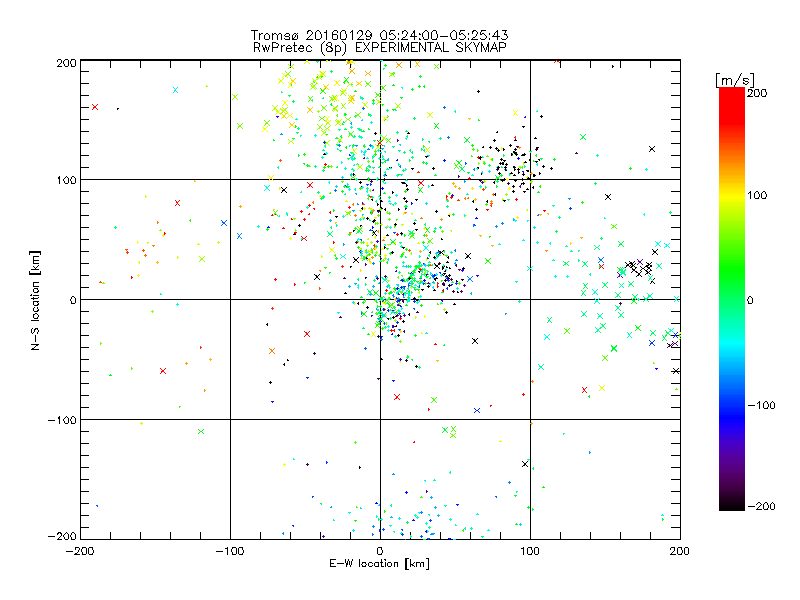This screenshot has width=800, height=600.
Task: Click the y-axis tick label '100'
Action: 66,180
